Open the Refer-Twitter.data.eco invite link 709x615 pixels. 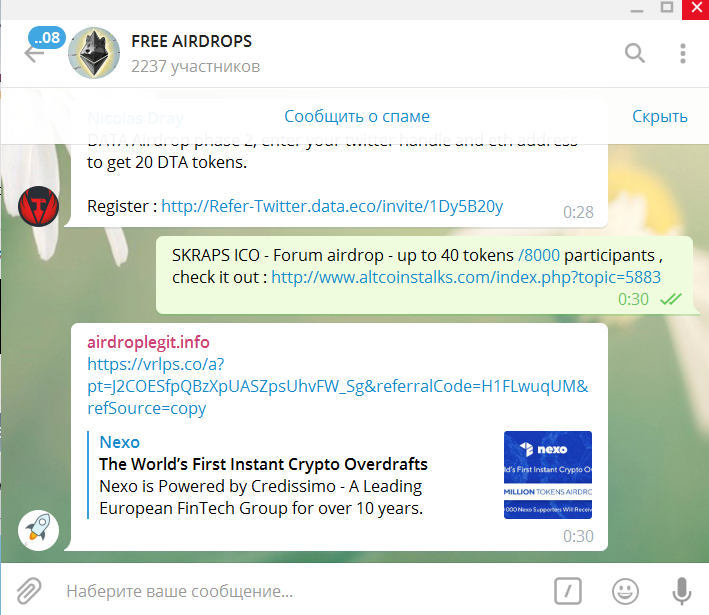point(332,206)
